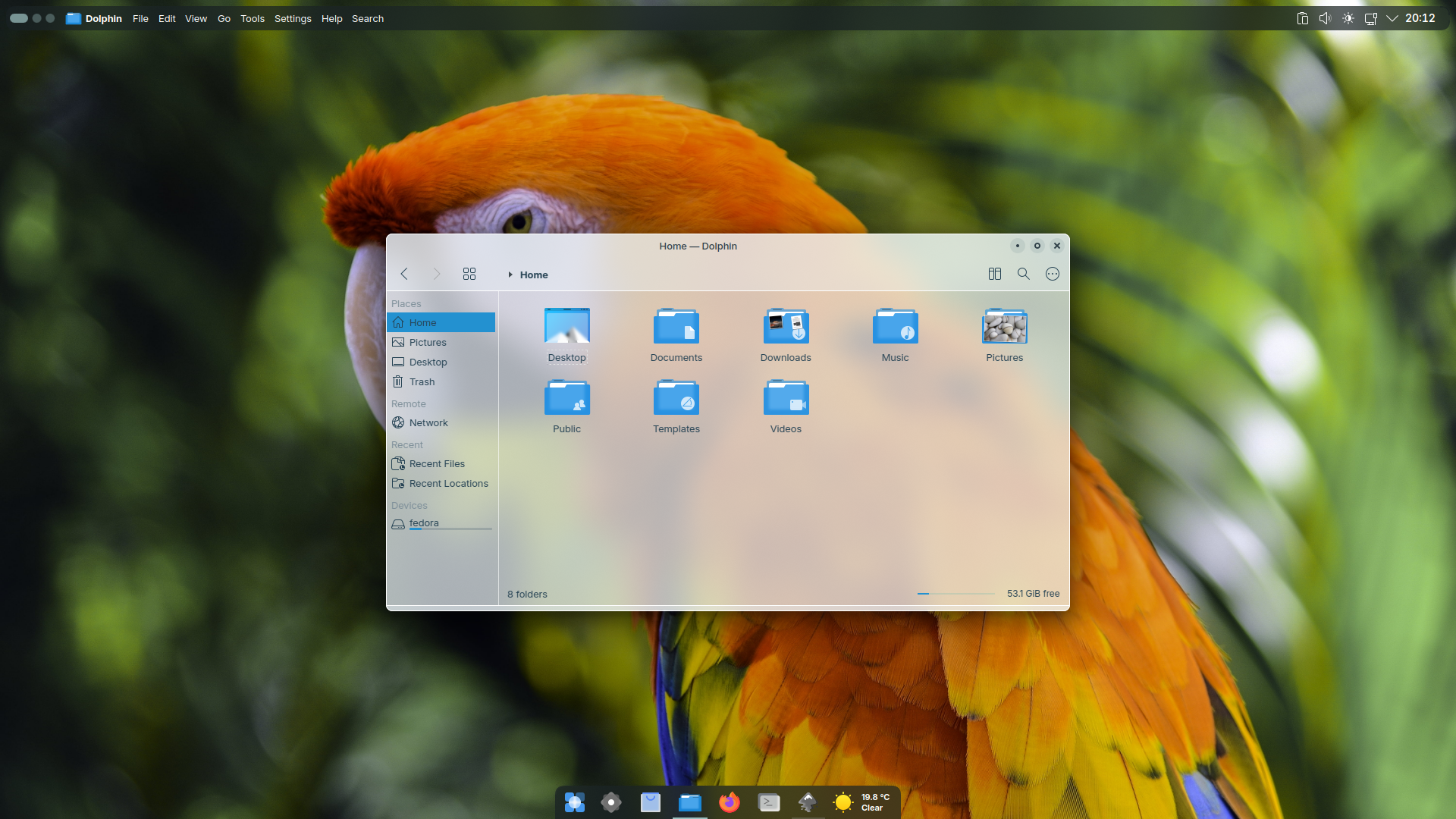Expand the breadcrumb arrow before Home
This screenshot has width=1456, height=819.
[x=510, y=275]
